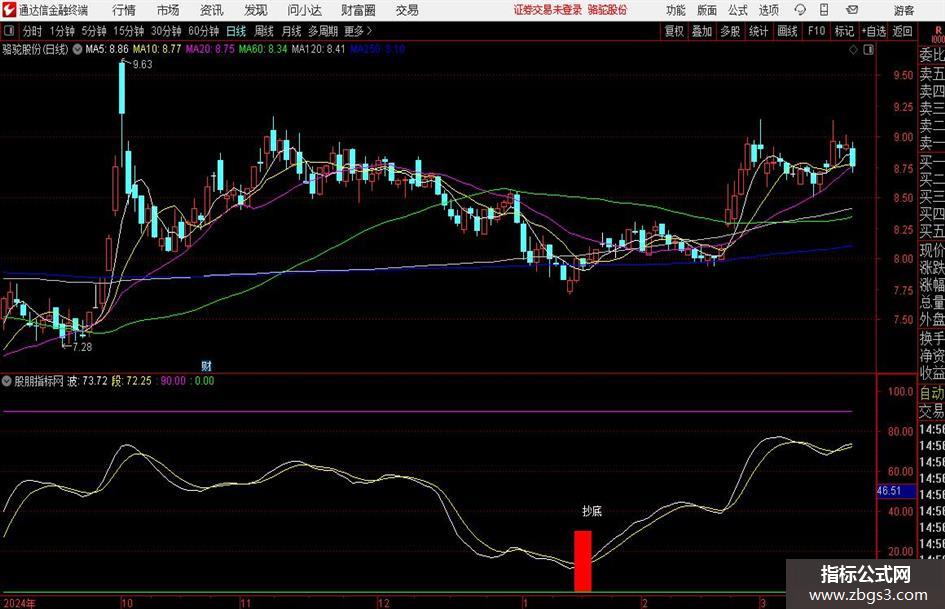Open the 资讯 menu
The height and width of the screenshot is (609, 945).
[211, 10]
